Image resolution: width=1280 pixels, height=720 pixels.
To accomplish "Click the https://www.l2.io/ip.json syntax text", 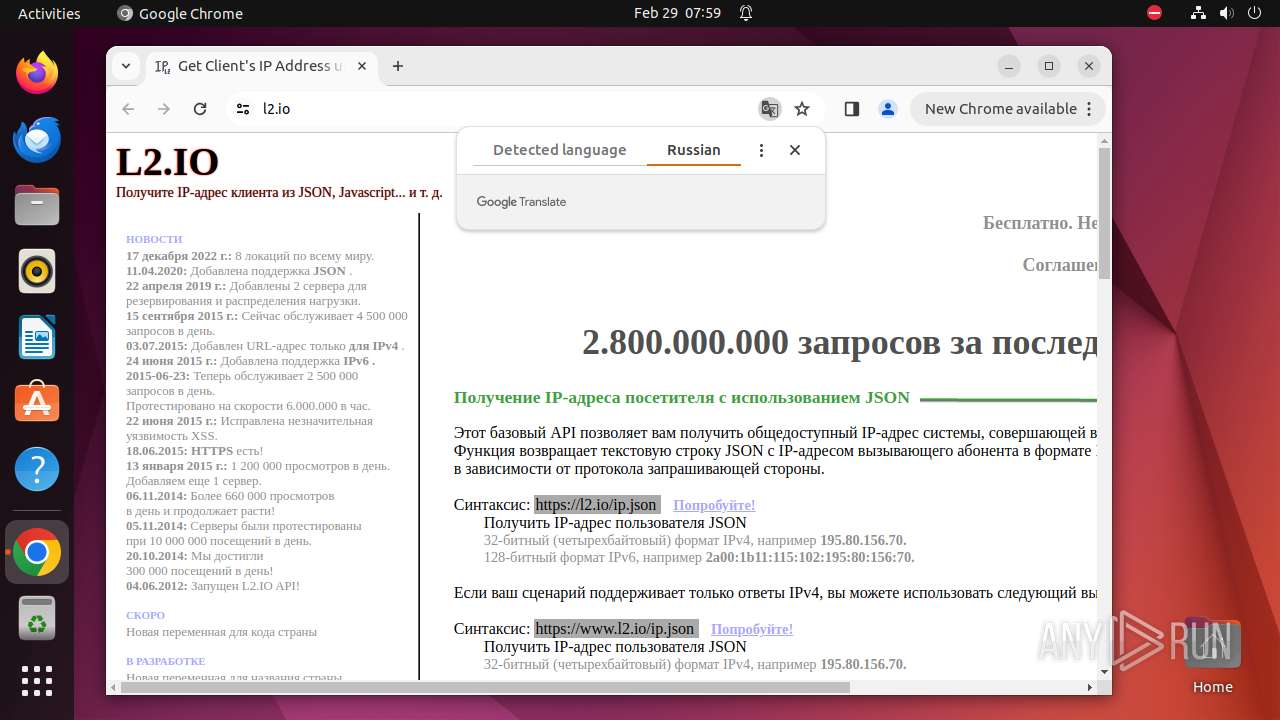I will tap(615, 629).
